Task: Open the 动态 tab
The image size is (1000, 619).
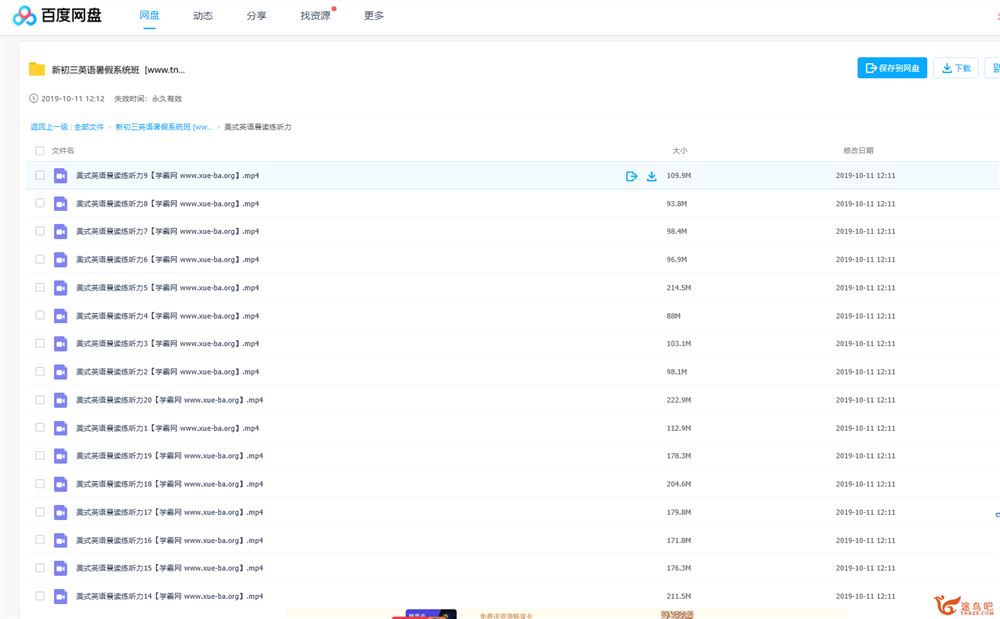Action: pos(203,15)
